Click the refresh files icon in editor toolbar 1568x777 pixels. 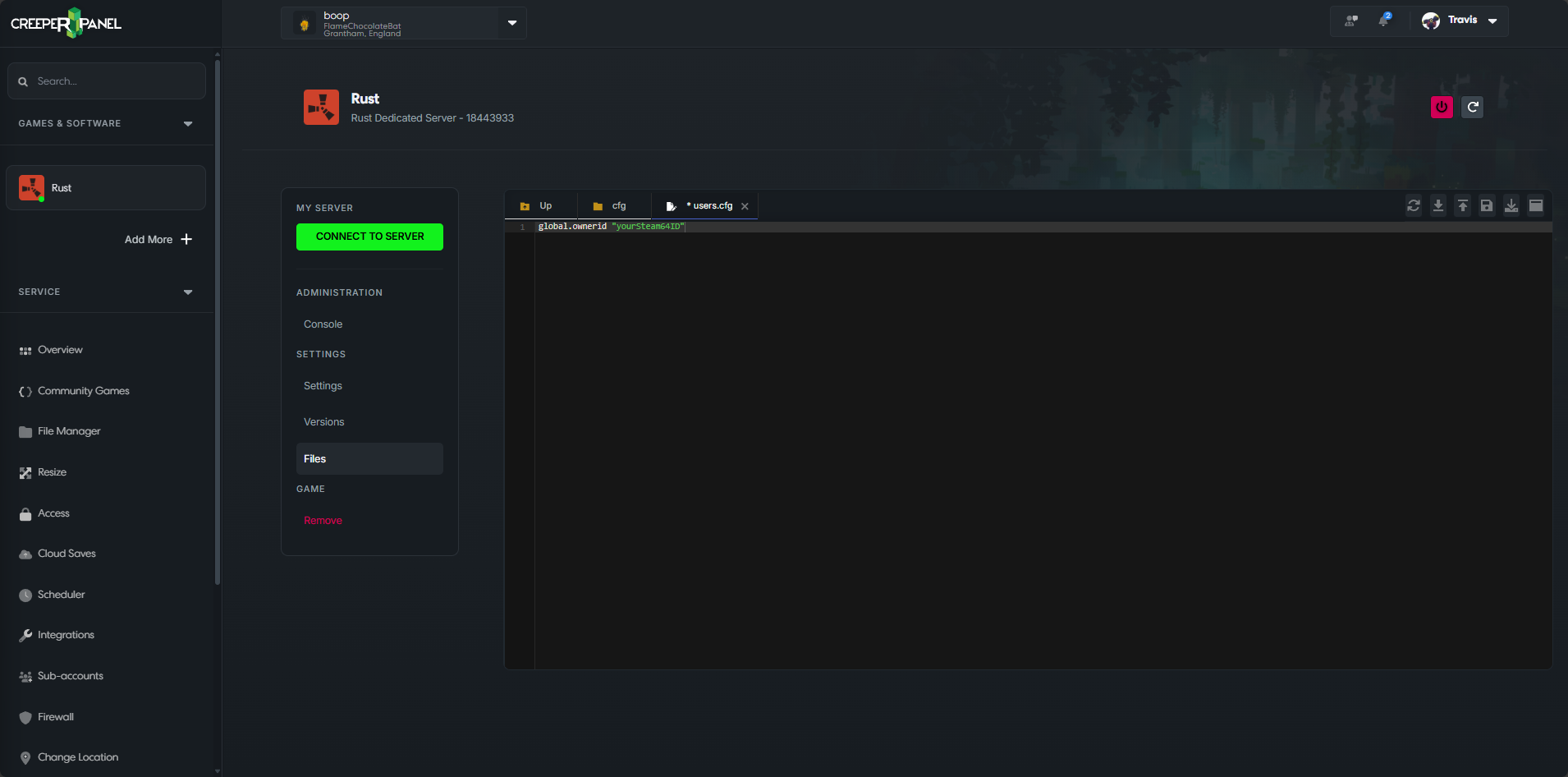click(1413, 206)
